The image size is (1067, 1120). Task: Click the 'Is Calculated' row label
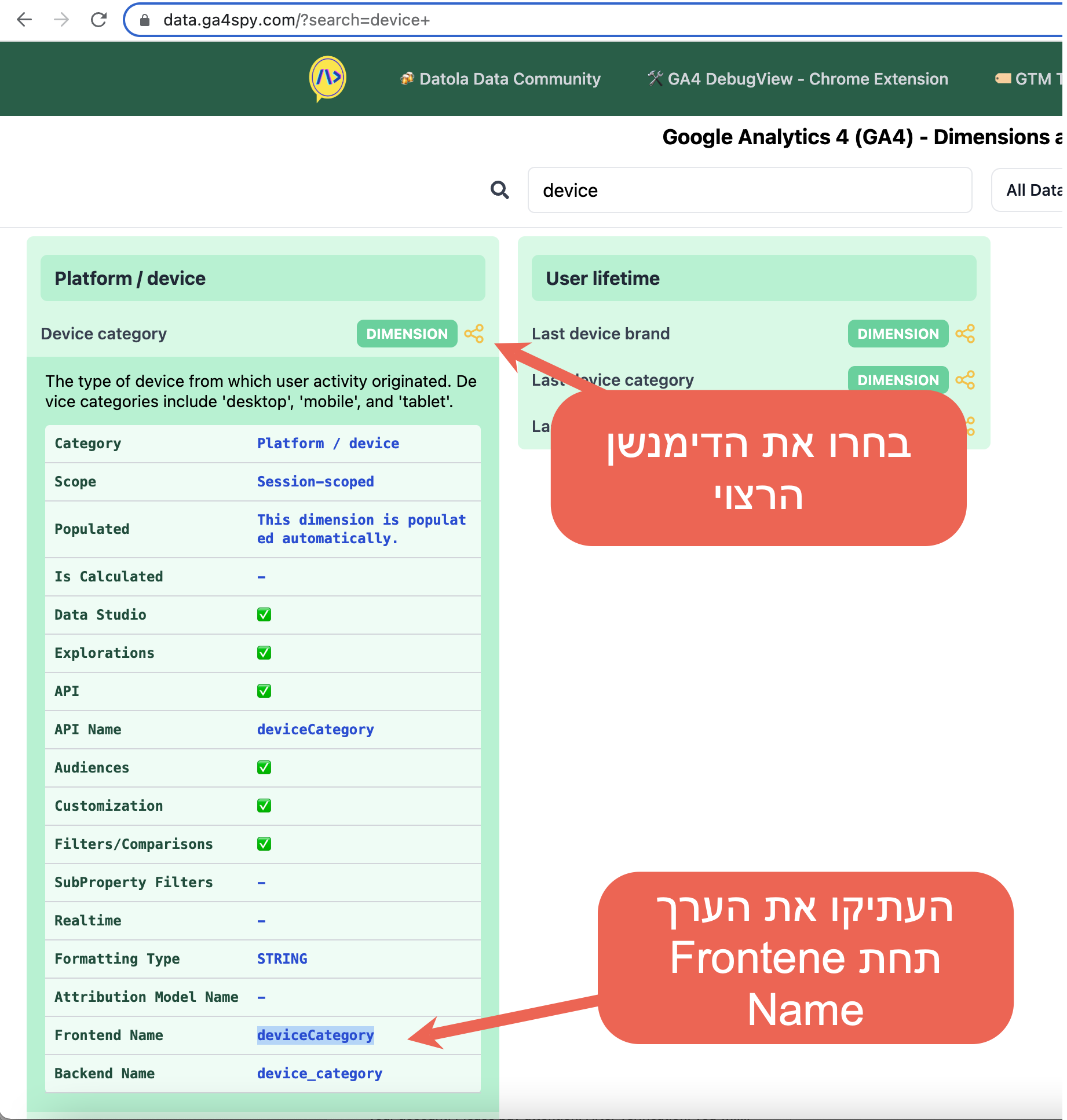[x=109, y=576]
